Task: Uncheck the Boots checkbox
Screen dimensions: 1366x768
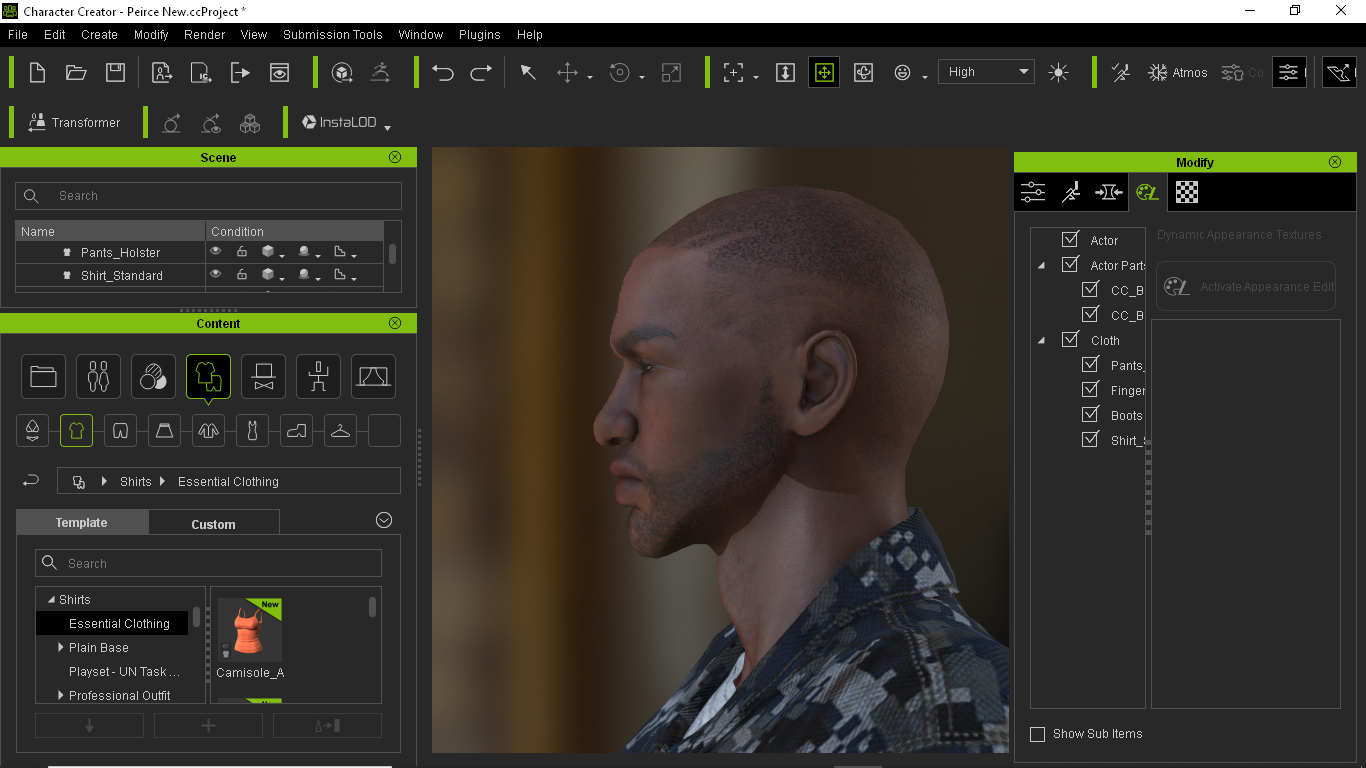Action: click(1090, 414)
